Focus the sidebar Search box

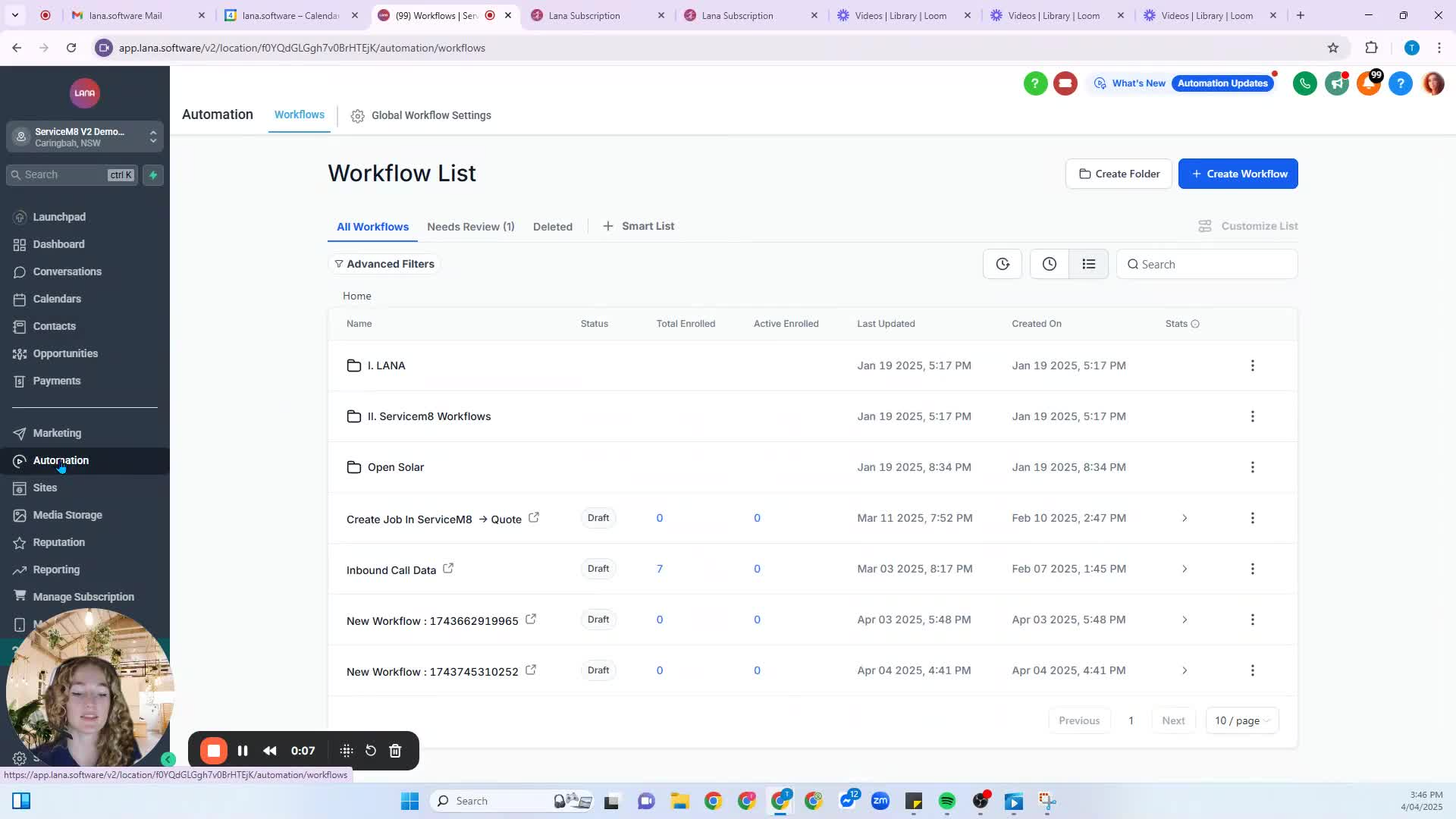[x=72, y=175]
